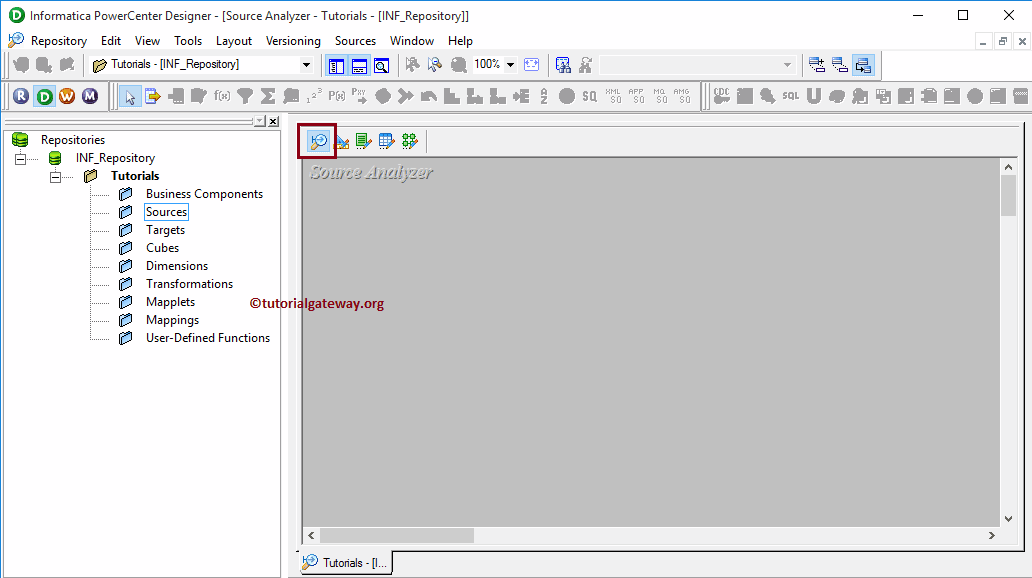Click the find-in-workspace binoculars icon
Image resolution: width=1032 pixels, height=578 pixels.
[563, 65]
